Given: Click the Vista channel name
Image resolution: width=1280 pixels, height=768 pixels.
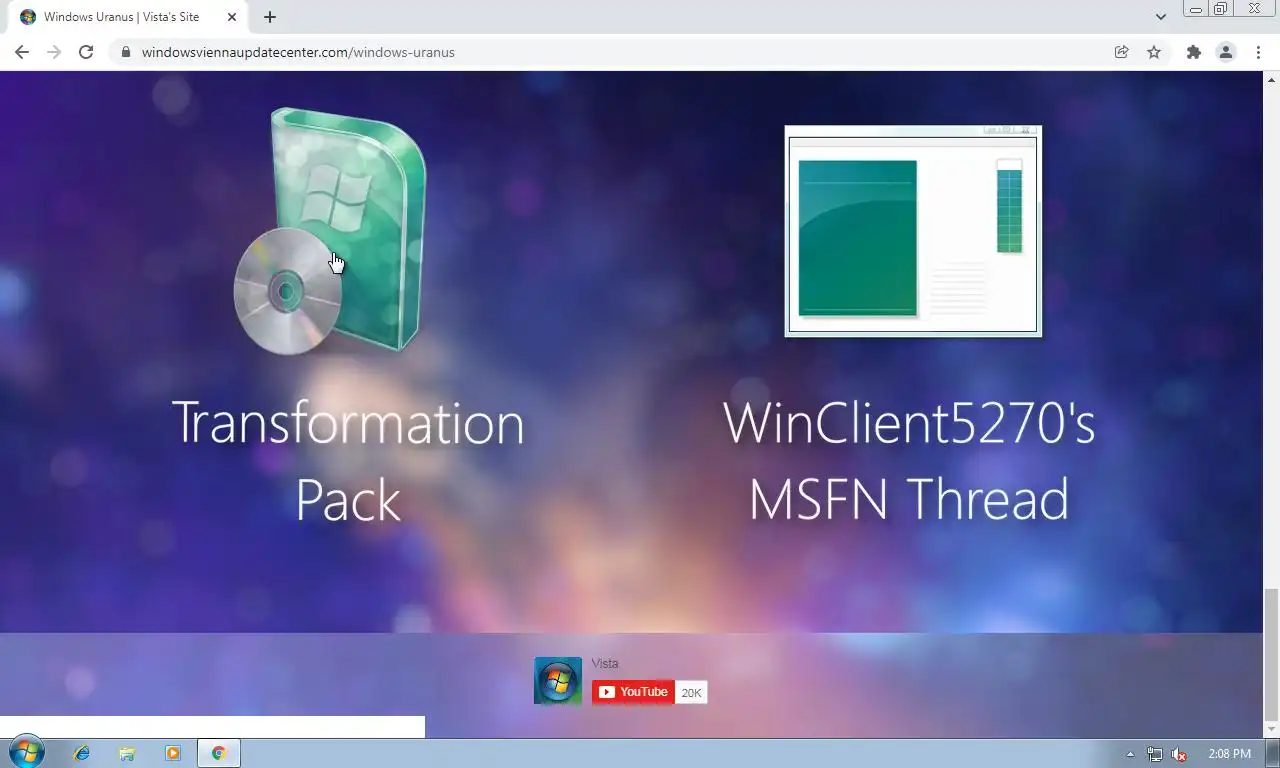Looking at the screenshot, I should pos(605,664).
